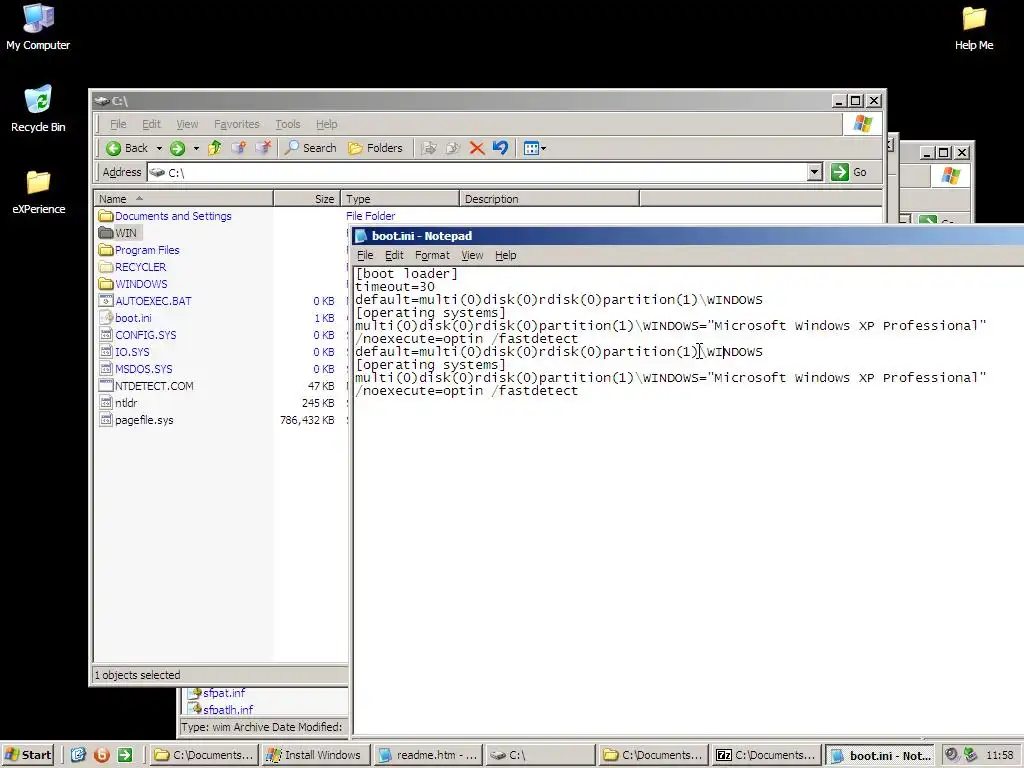Select the Program Files folder
The width and height of the screenshot is (1024, 768).
139,250
